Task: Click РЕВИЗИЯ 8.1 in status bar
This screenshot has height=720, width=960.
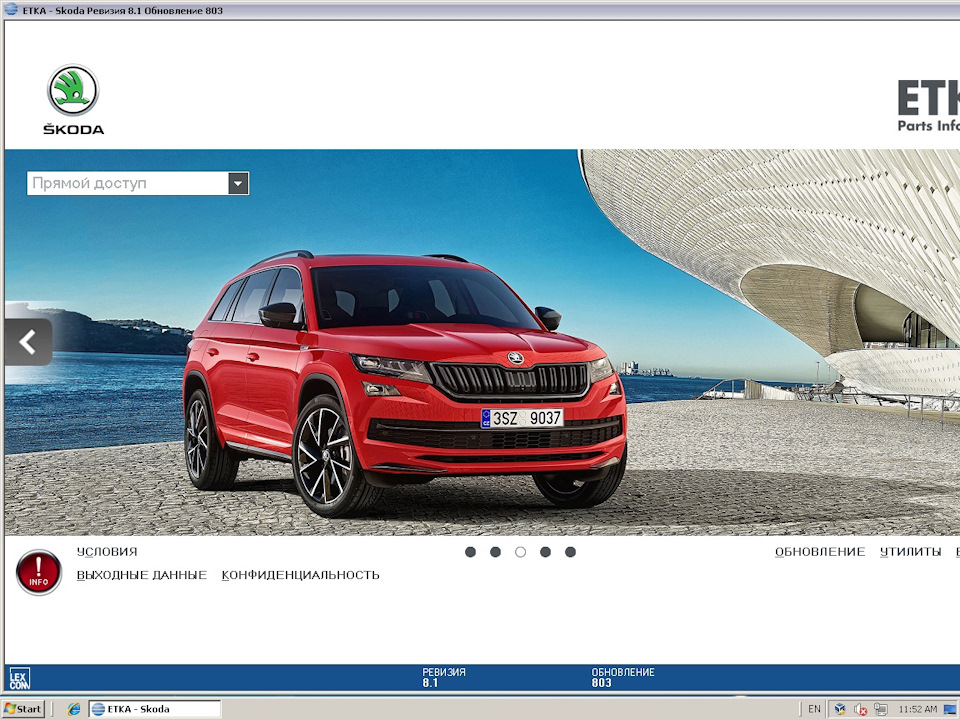Action: (x=444, y=677)
